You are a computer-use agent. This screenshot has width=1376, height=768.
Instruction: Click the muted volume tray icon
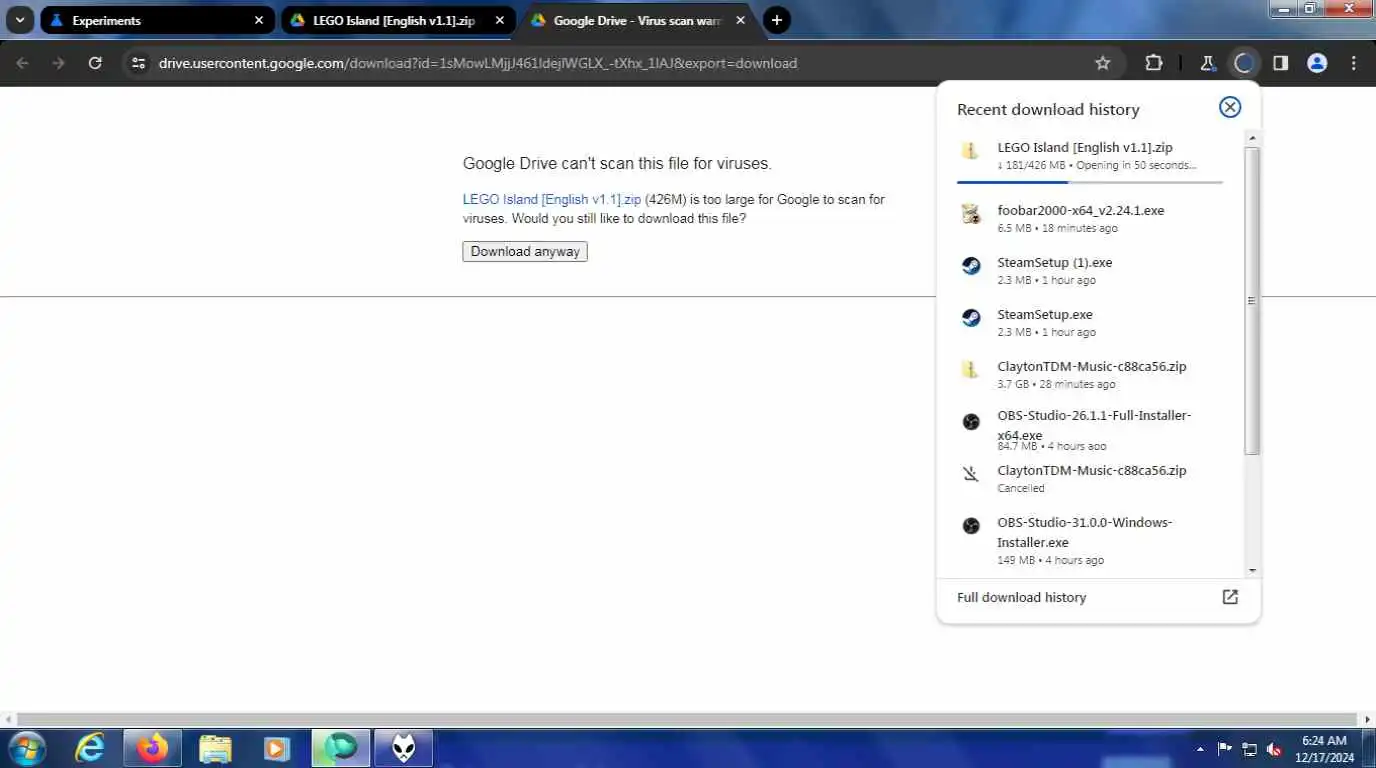click(1274, 748)
